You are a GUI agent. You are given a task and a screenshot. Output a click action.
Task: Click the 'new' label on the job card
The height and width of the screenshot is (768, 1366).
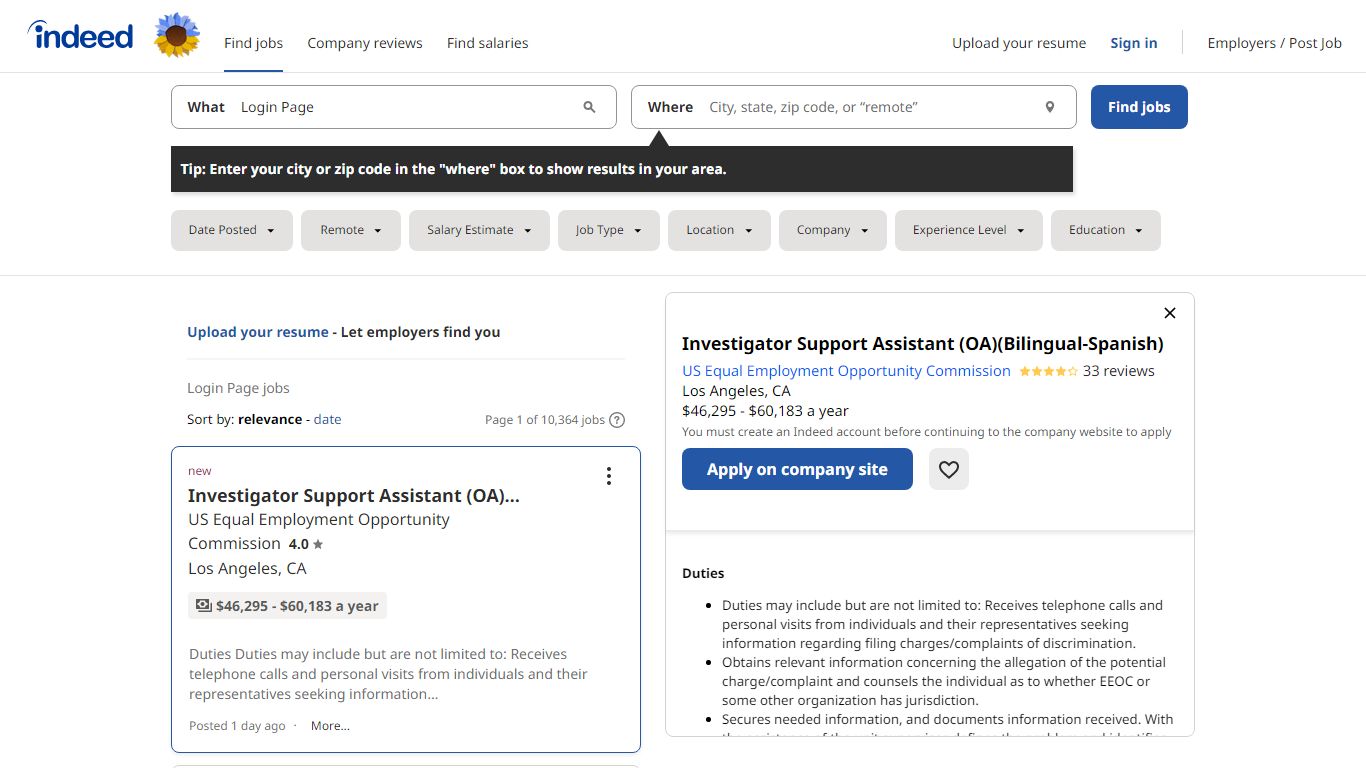(200, 471)
